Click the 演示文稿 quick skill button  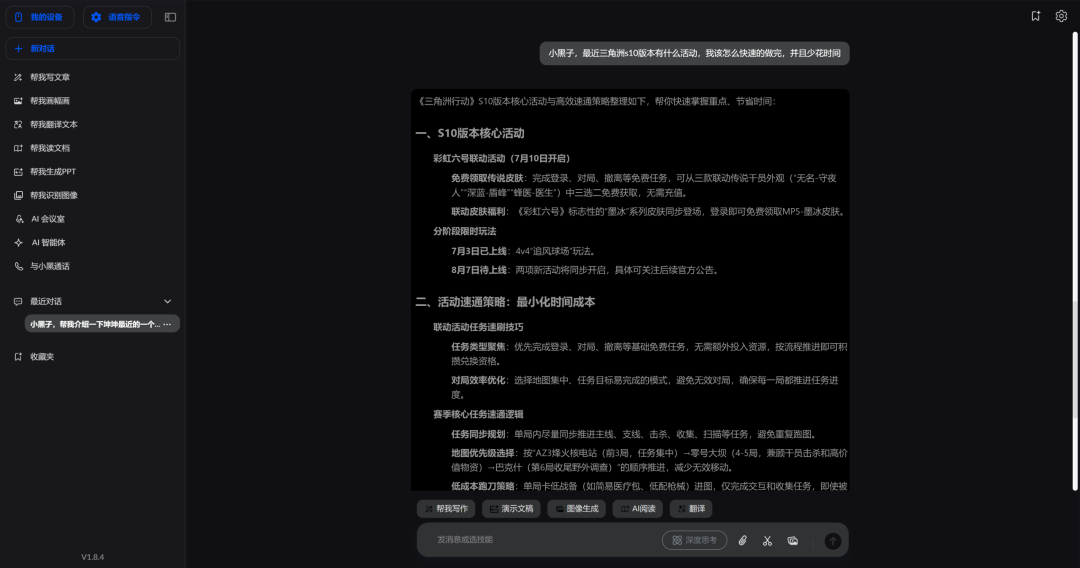pyautogui.click(x=511, y=509)
